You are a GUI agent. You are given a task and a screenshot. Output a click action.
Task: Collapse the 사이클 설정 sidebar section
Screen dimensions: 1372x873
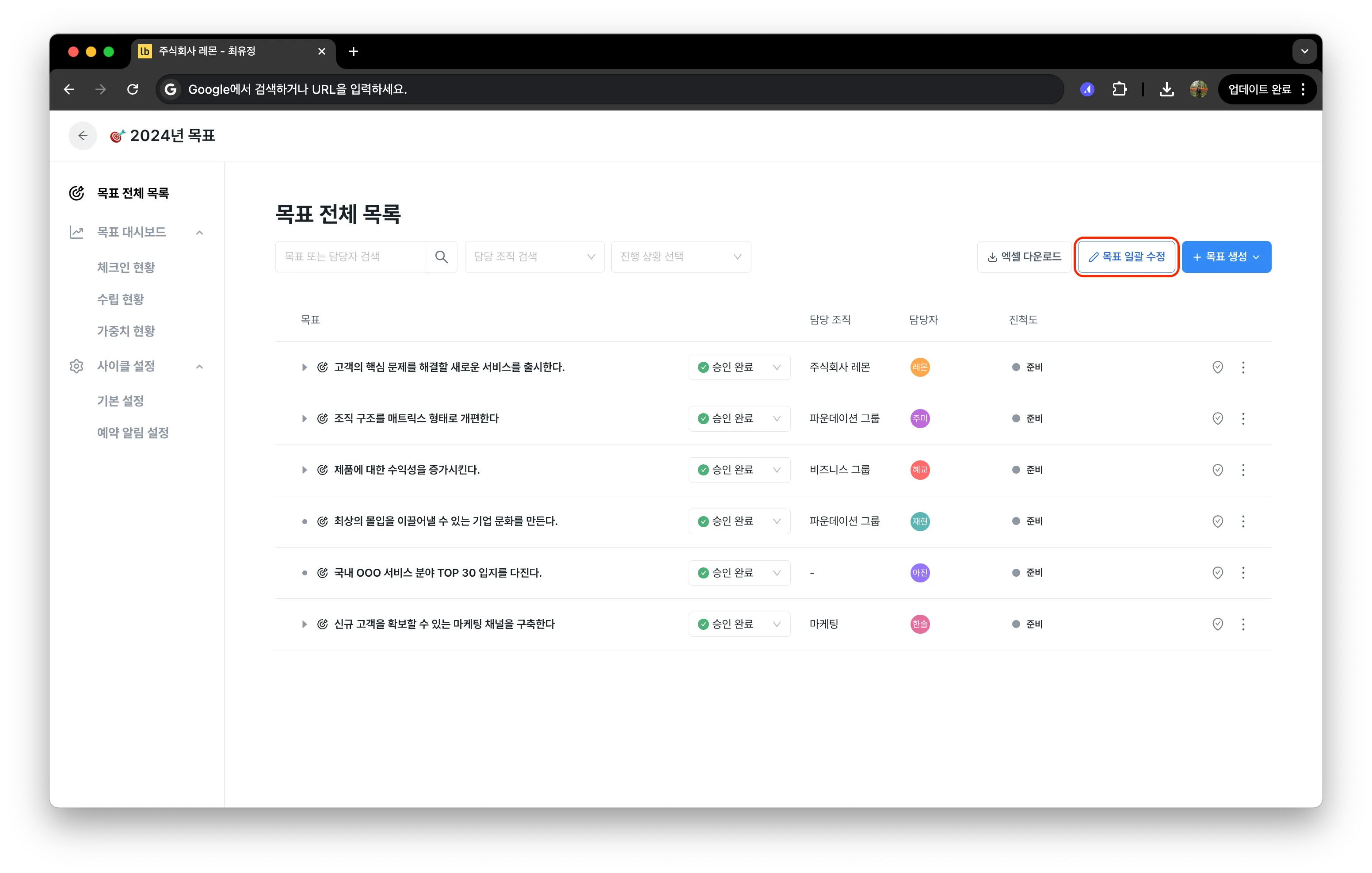199,367
